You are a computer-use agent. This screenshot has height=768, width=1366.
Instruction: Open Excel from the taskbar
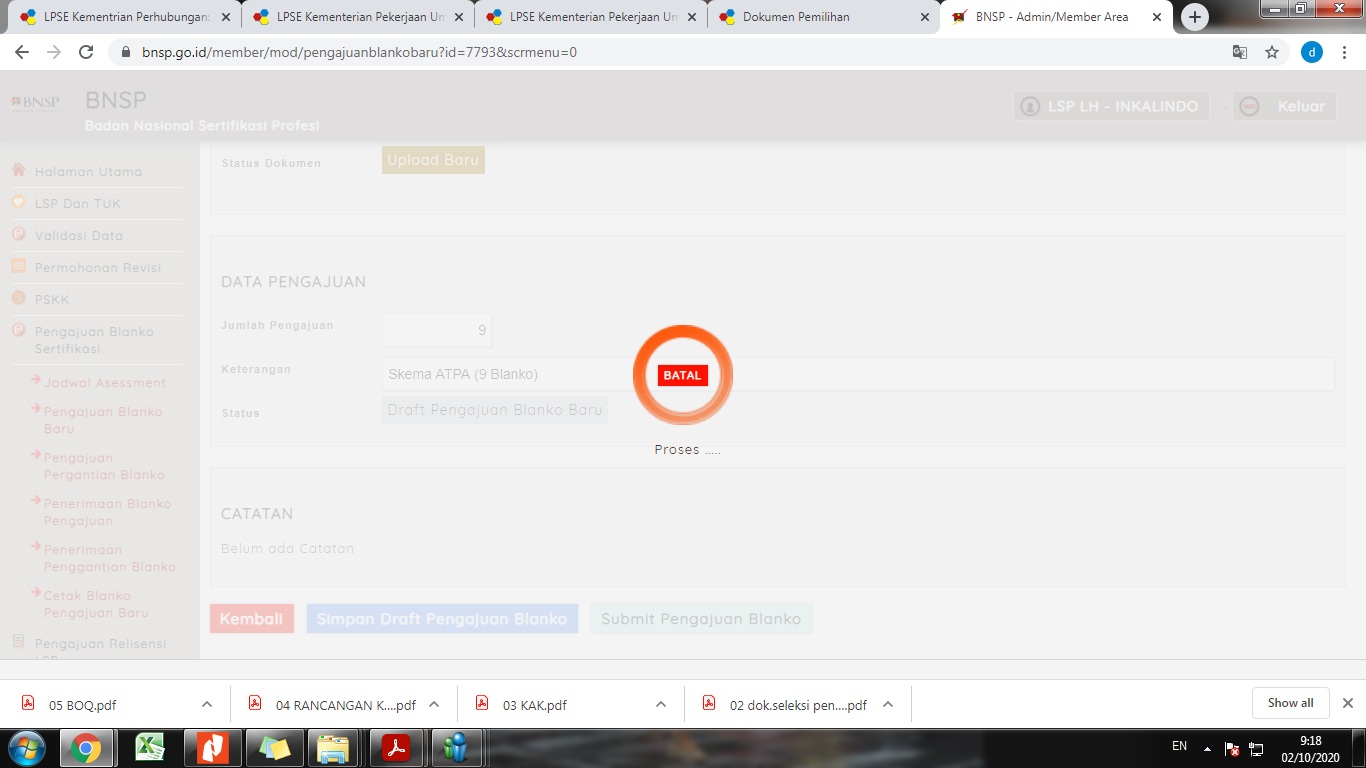(150, 748)
